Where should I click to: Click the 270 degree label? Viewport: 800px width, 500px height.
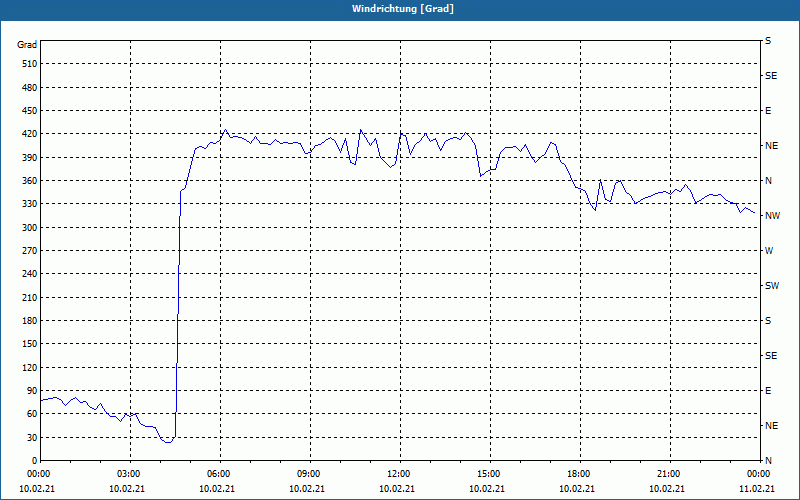(x=30, y=251)
